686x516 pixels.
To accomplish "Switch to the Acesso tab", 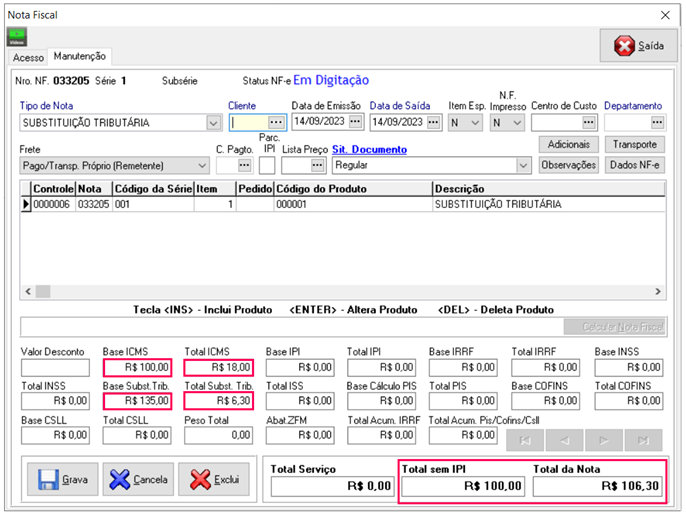I will pyautogui.click(x=28, y=57).
